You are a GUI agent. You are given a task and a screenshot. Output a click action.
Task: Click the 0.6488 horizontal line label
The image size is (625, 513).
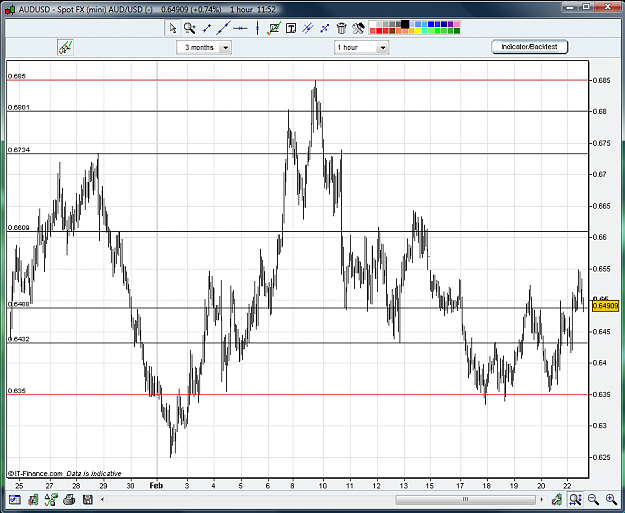[18, 304]
